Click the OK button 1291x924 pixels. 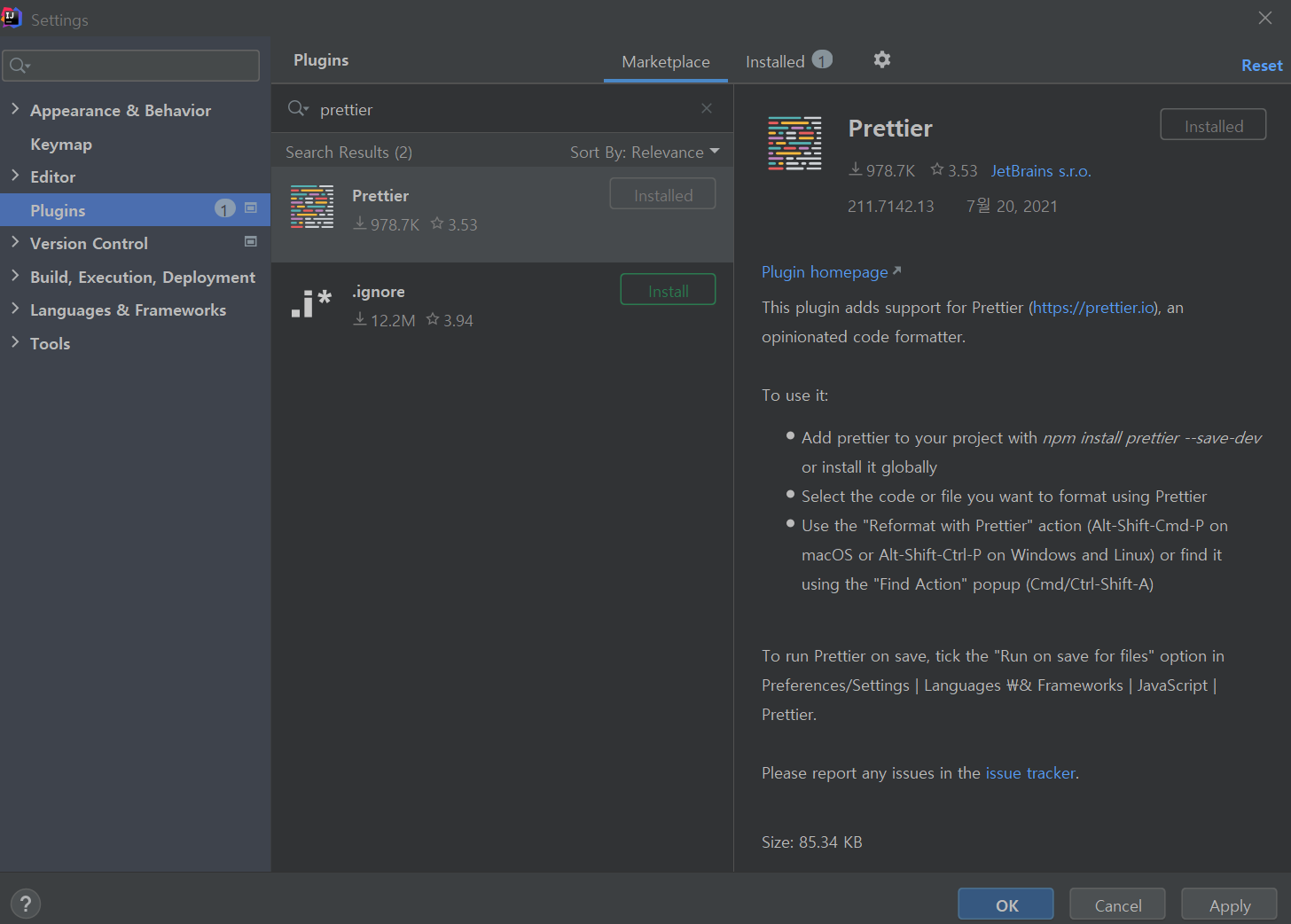click(x=1006, y=904)
